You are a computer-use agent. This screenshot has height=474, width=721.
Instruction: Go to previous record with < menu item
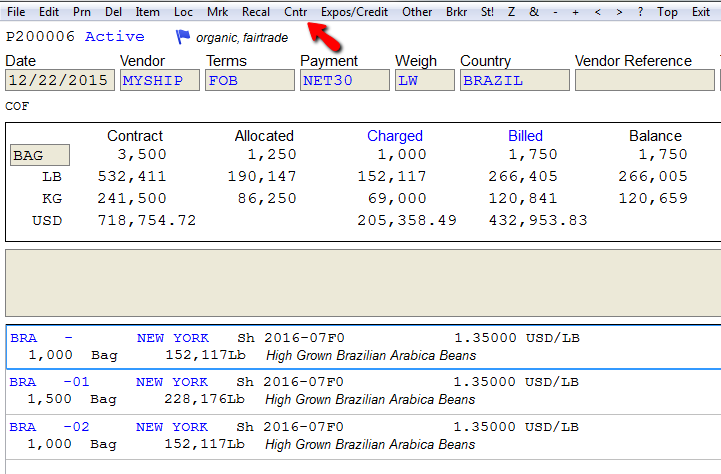(597, 11)
